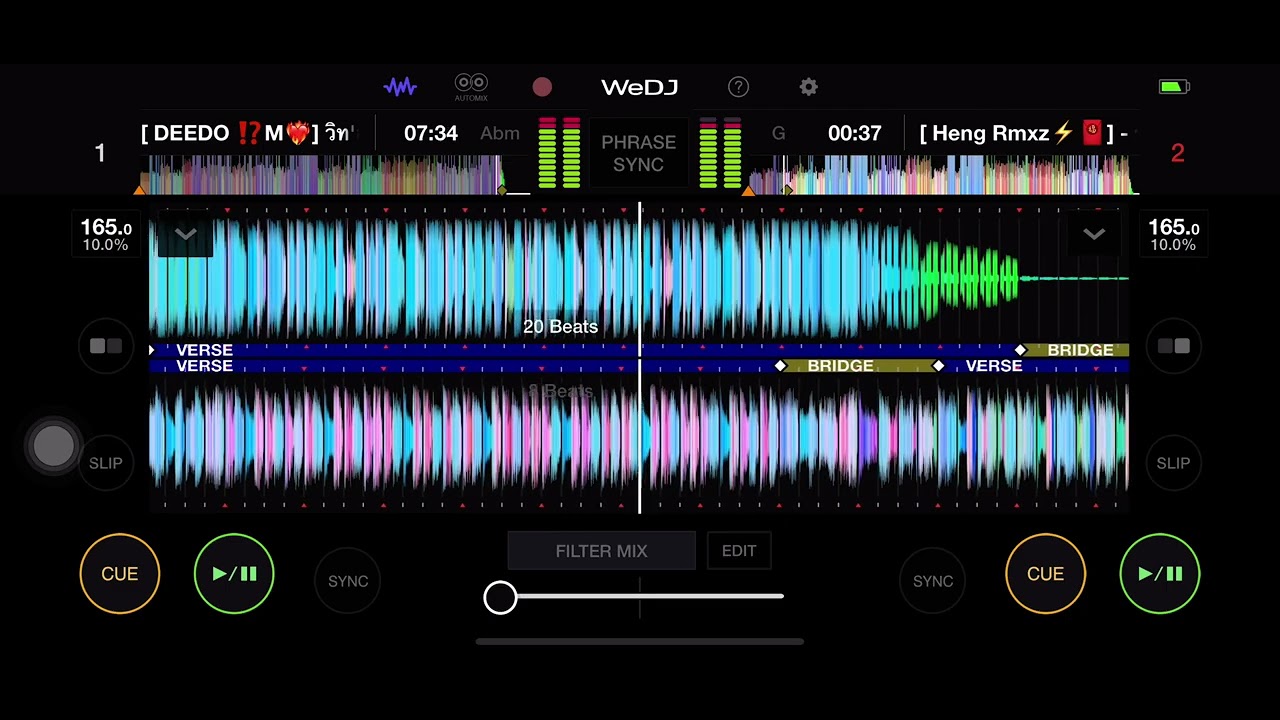1280x720 pixels.
Task: Select deck number 2 label
Action: click(1177, 153)
